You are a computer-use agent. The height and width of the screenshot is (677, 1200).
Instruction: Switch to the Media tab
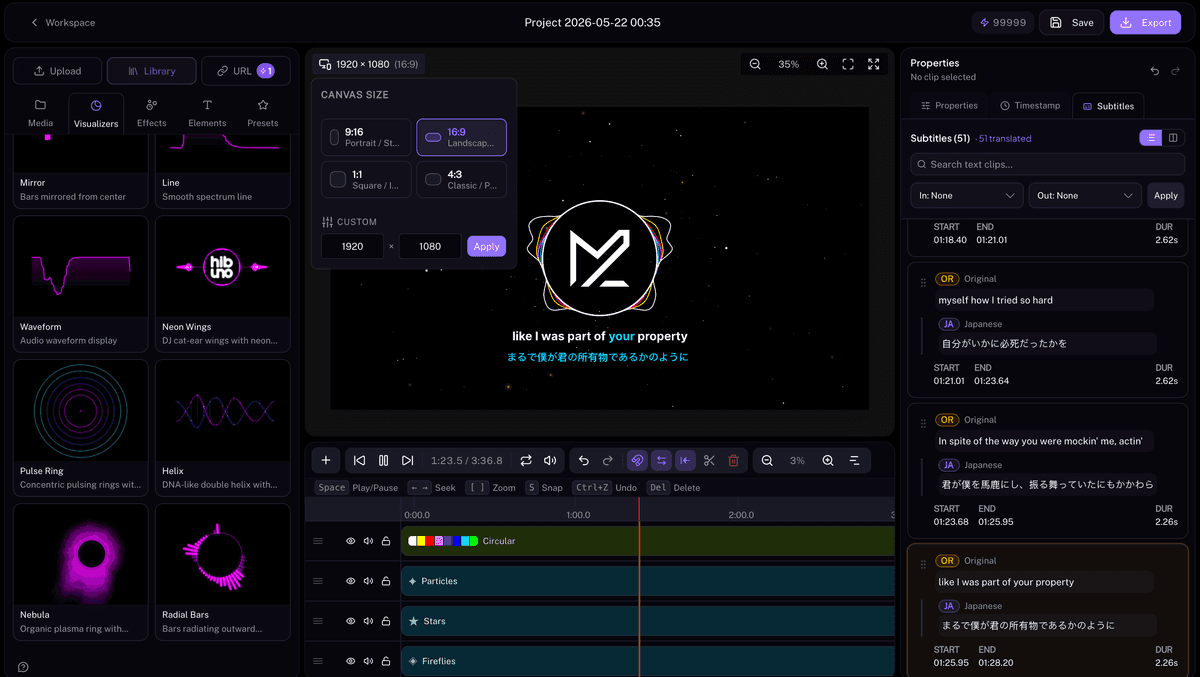pos(40,113)
